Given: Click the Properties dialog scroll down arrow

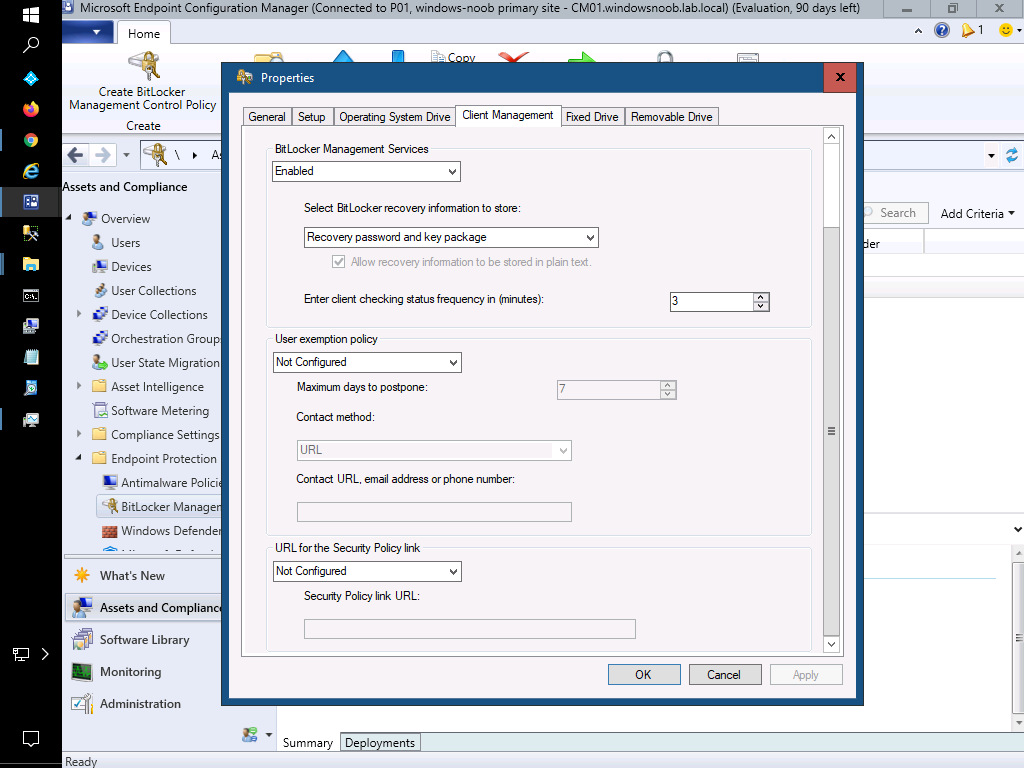Looking at the screenshot, I should coord(831,645).
